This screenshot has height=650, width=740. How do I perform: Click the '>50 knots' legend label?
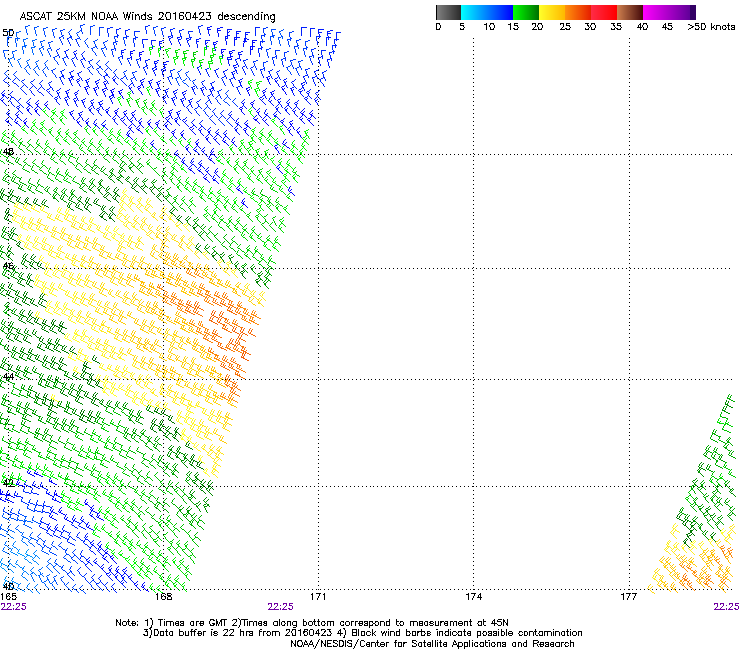click(x=711, y=27)
